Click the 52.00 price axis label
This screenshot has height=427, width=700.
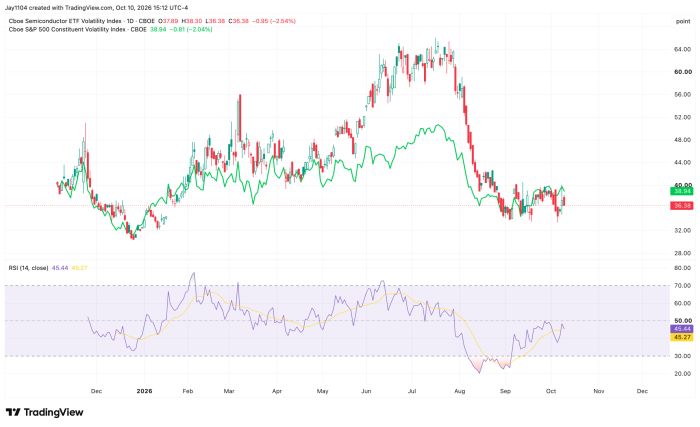pyautogui.click(x=683, y=117)
